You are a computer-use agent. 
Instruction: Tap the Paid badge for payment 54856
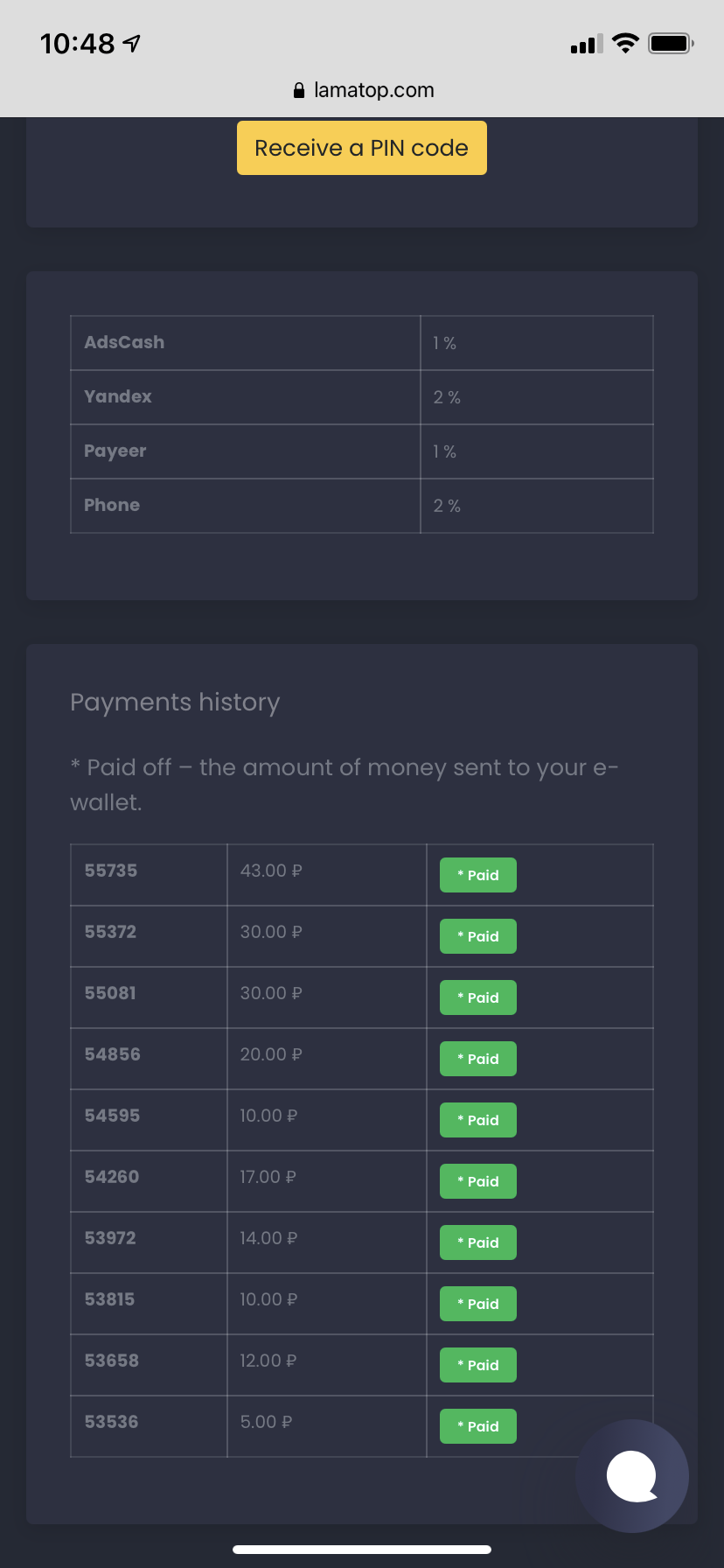point(477,1059)
